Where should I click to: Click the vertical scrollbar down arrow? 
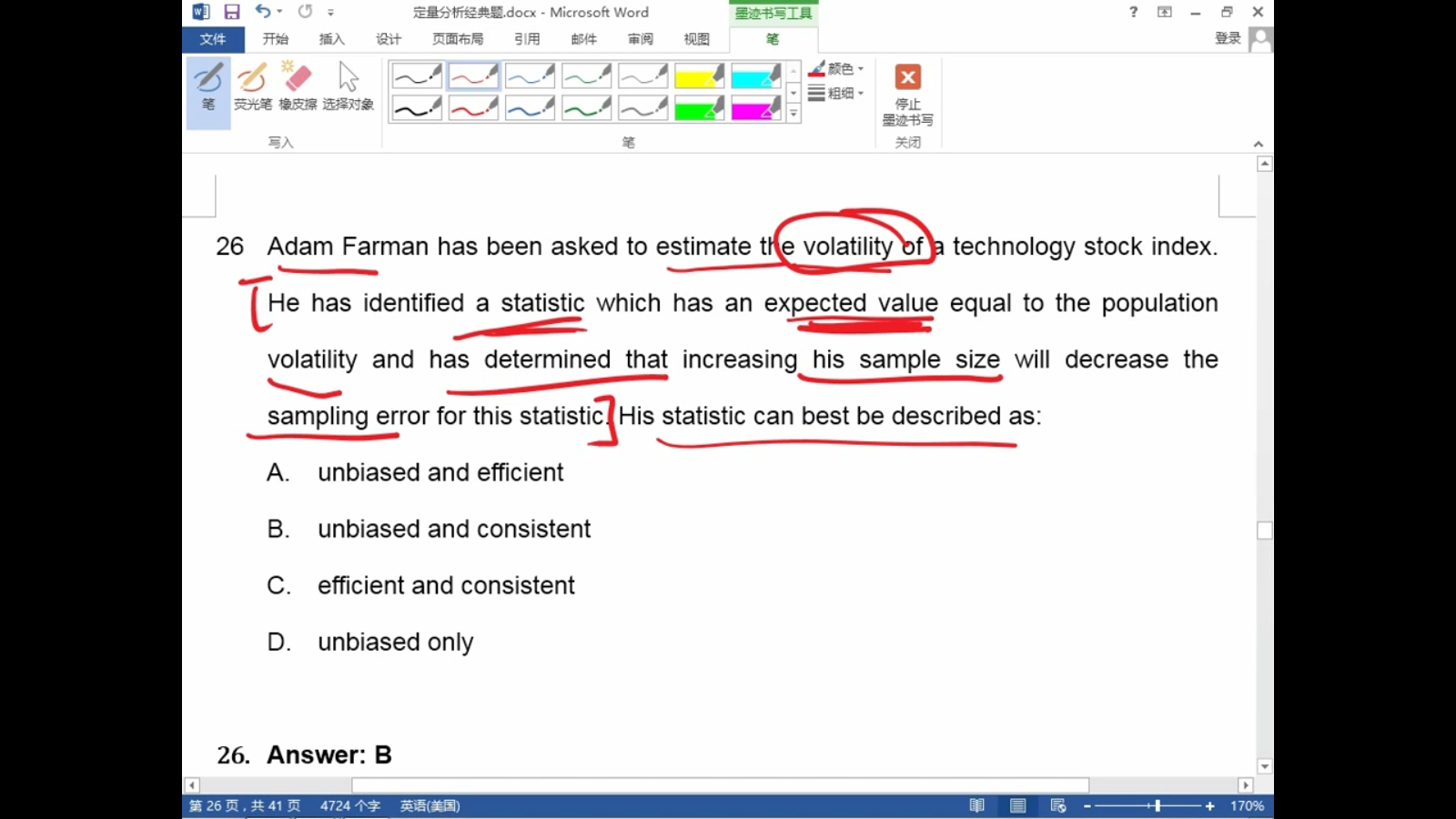(x=1264, y=766)
